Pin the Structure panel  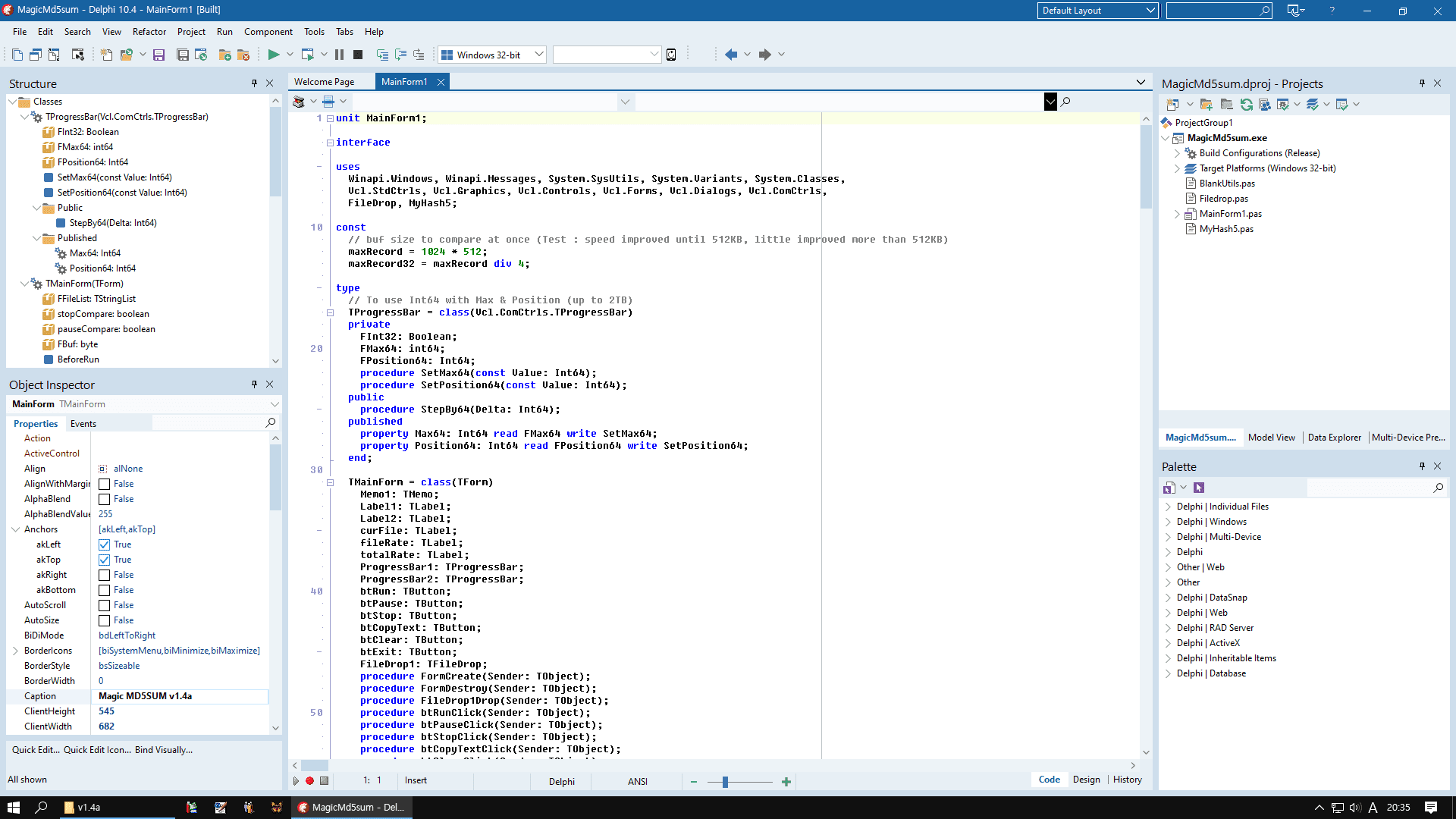click(x=254, y=83)
